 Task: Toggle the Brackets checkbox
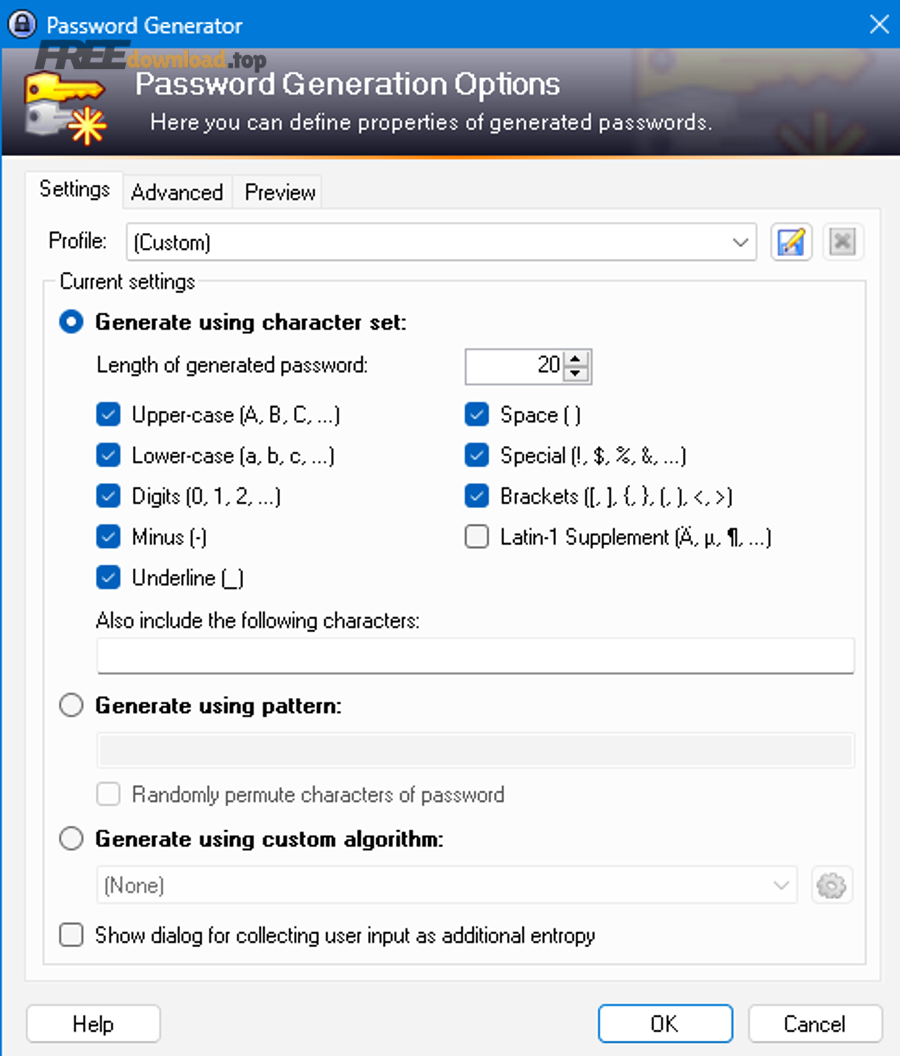click(477, 496)
